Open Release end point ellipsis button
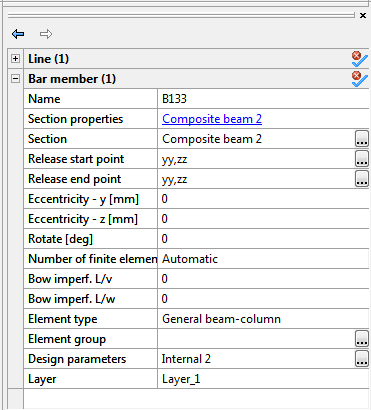Image resolution: width=371 pixels, height=410 pixels. pyautogui.click(x=362, y=179)
